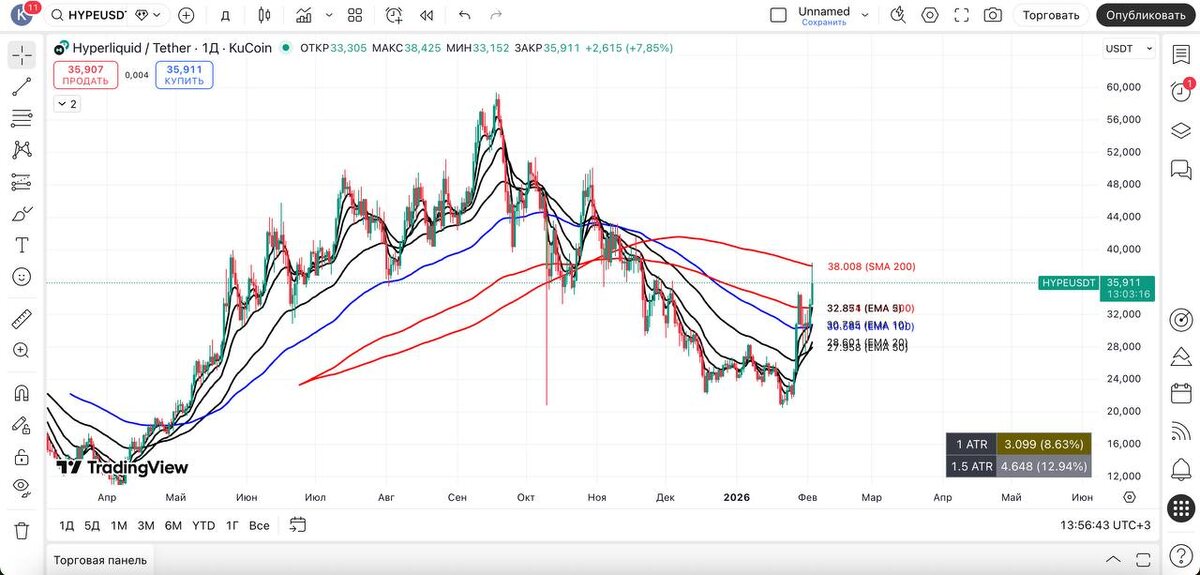Toggle lock all drawings

click(22, 457)
